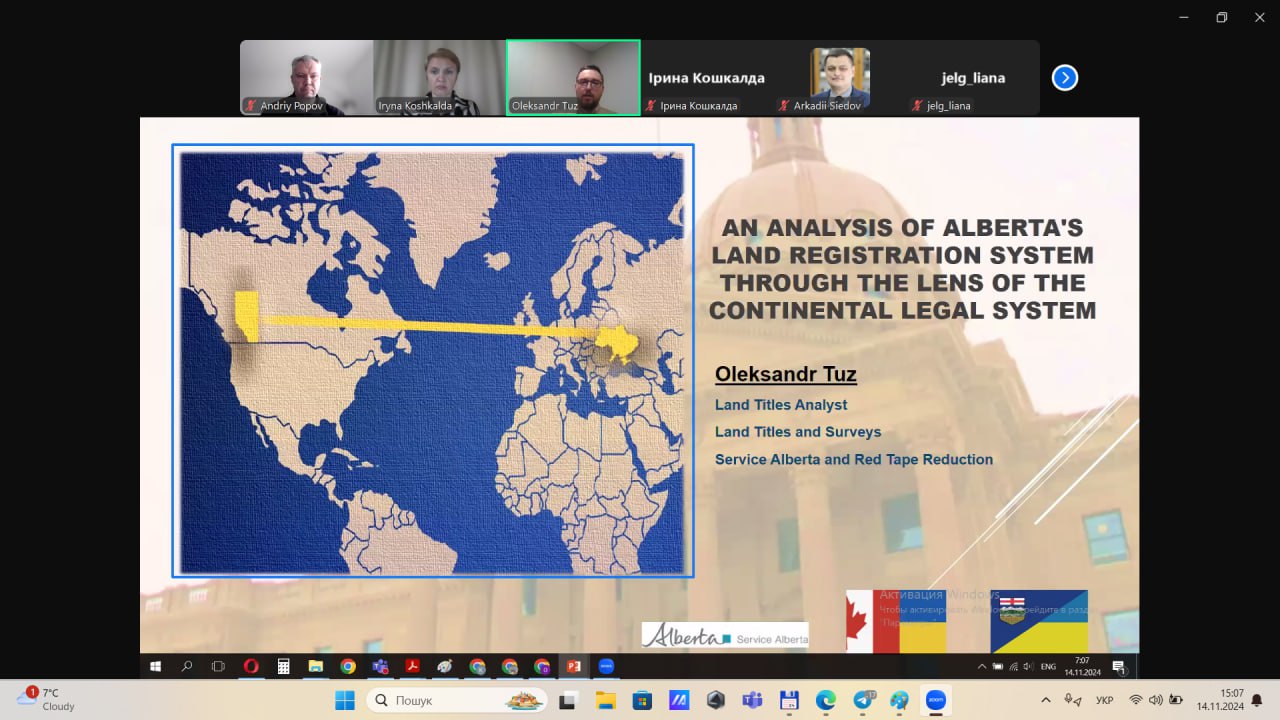Viewport: 1280px width, 720px height.
Task: Open Task View on Windows 11 taskbar
Action: click(x=567, y=700)
